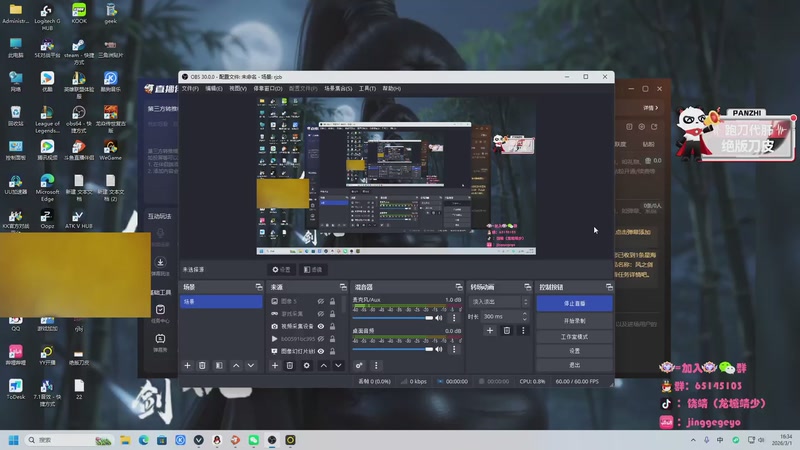Move scene down arrow in Scenes panel
This screenshot has width=800, height=450.
(x=251, y=365)
